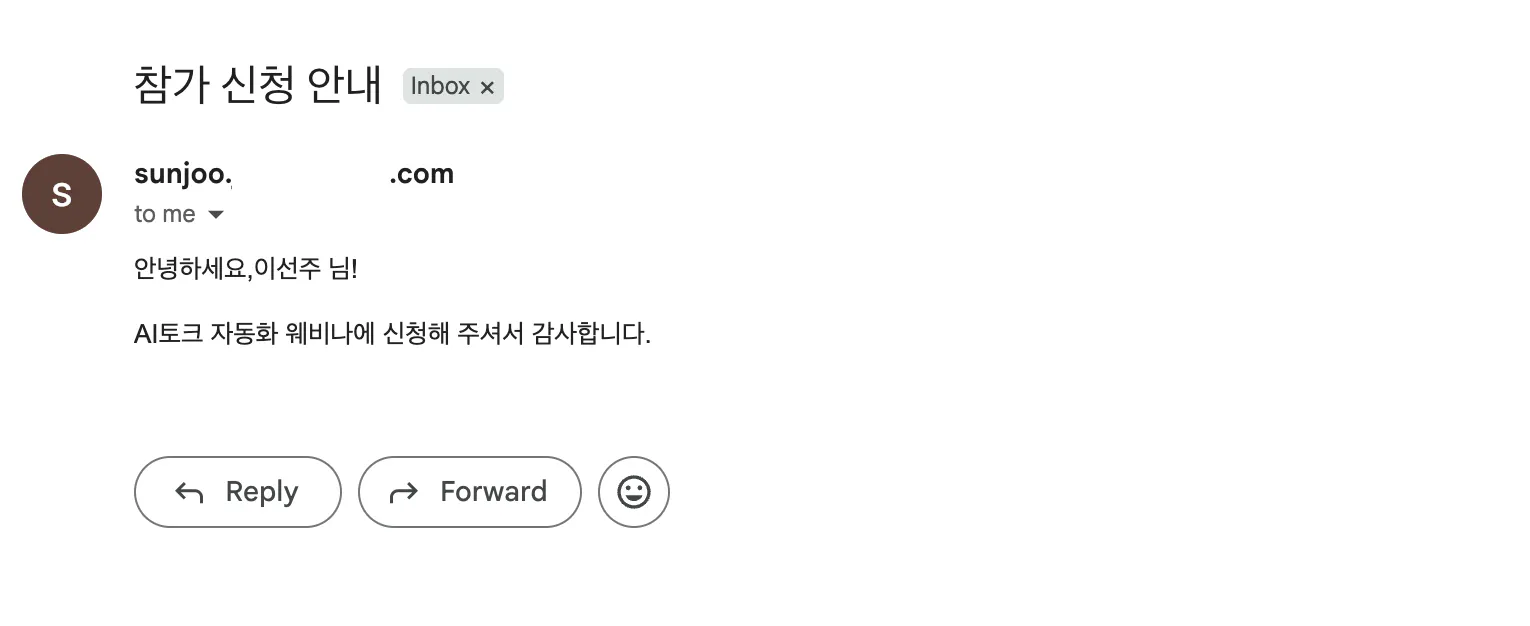Click the sender's "S" profile avatar
Image resolution: width=1530 pixels, height=626 pixels.
(62, 194)
